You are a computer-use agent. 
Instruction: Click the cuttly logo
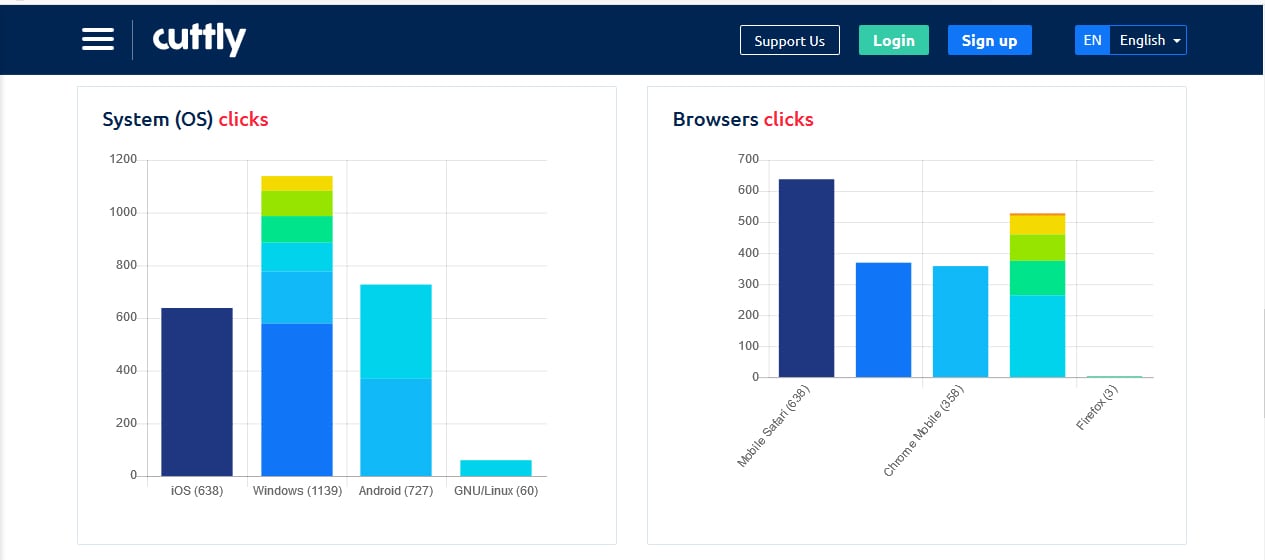[199, 39]
